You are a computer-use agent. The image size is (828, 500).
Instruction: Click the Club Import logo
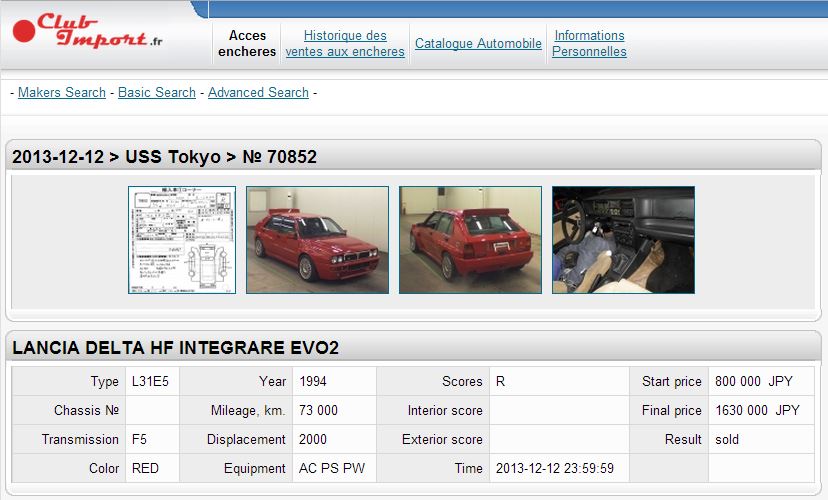88,32
